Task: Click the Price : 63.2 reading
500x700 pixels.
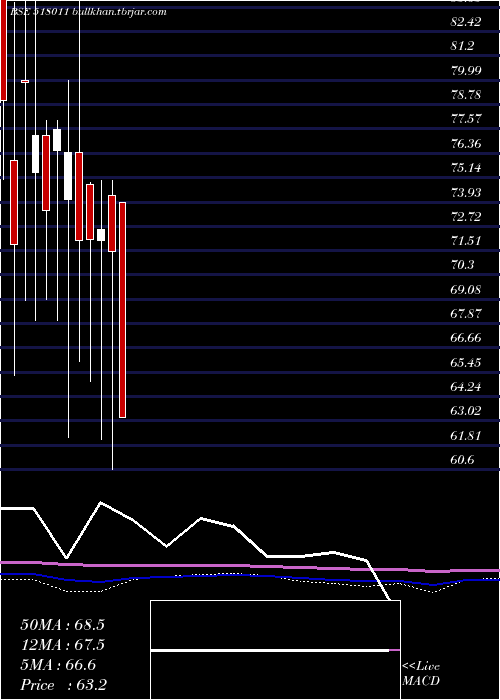Action: coord(63,685)
